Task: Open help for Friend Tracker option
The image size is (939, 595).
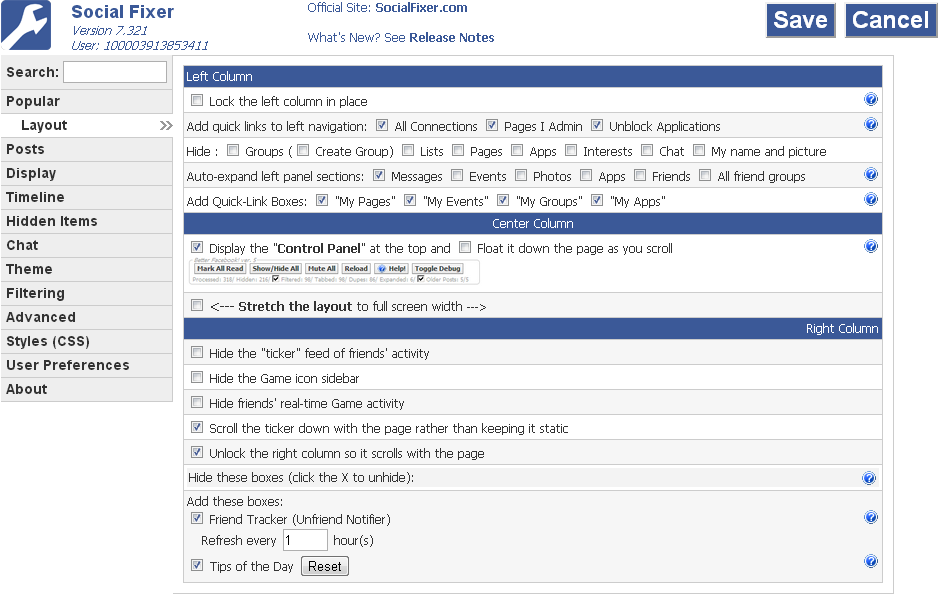Action: 871,517
